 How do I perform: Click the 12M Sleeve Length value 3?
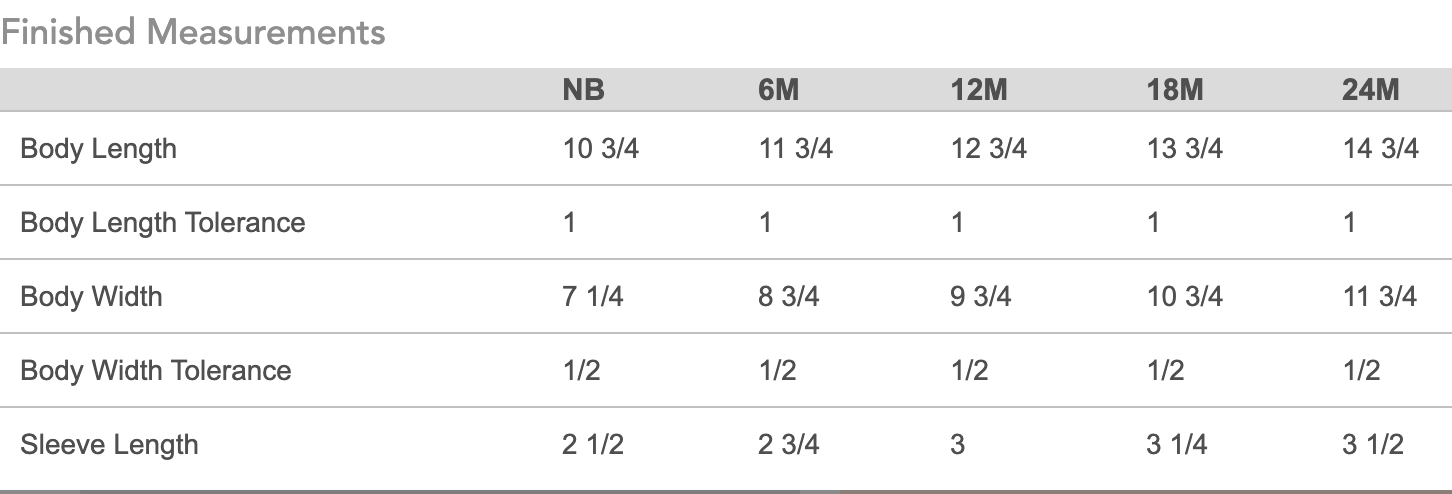tap(957, 444)
